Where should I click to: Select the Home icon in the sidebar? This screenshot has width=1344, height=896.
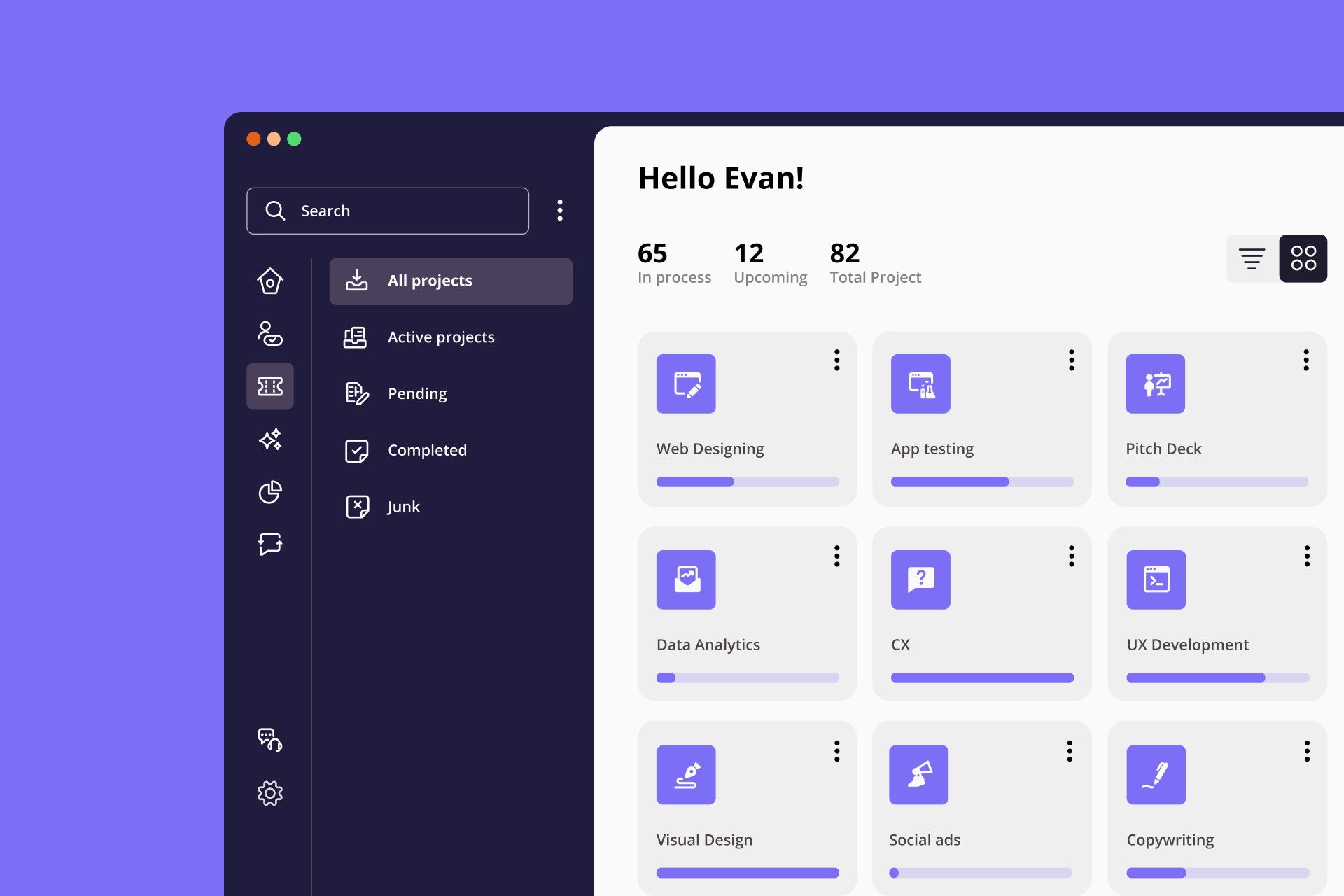point(270,281)
